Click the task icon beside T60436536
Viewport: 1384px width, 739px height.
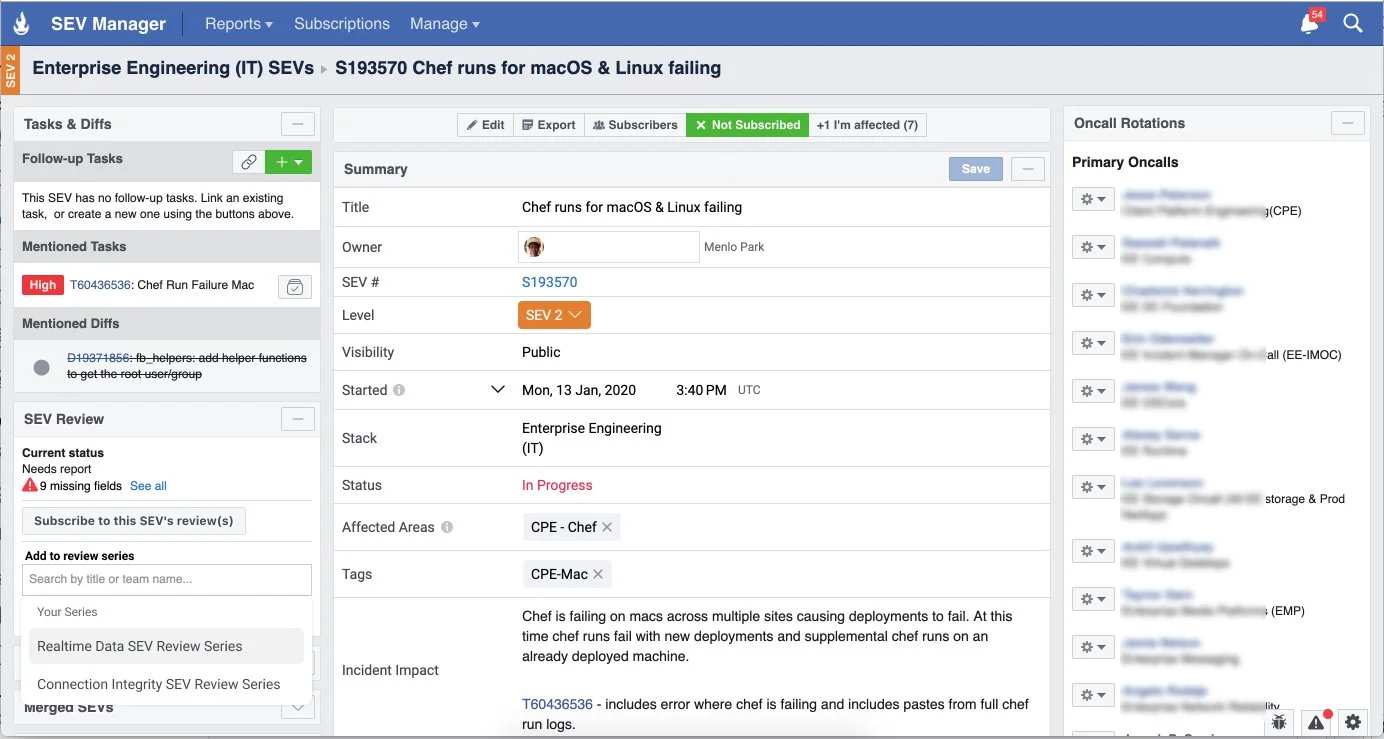tap(294, 286)
